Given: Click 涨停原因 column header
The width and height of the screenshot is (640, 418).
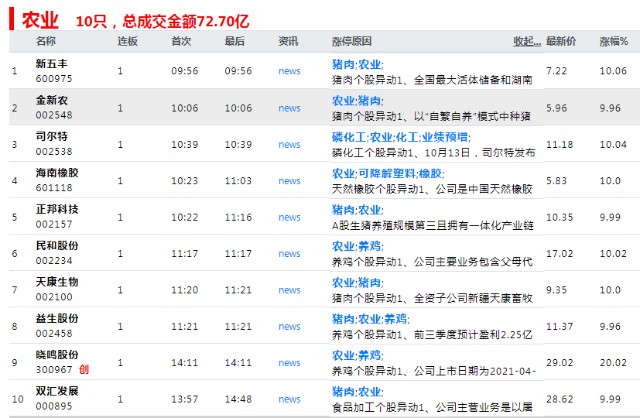Looking at the screenshot, I should pyautogui.click(x=351, y=41).
